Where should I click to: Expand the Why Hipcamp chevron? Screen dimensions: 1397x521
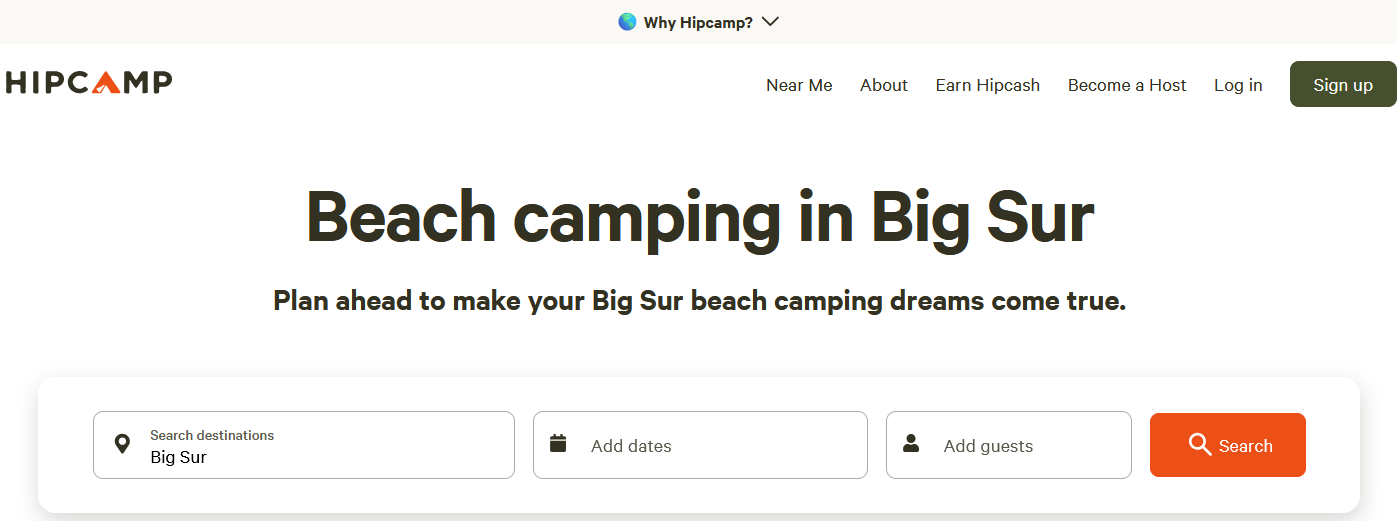pos(770,22)
